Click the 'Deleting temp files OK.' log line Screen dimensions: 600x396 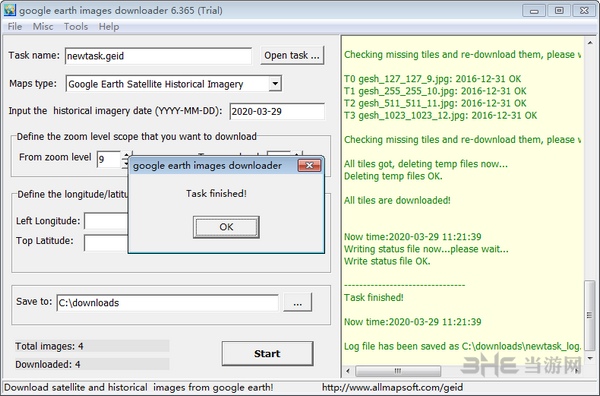coord(393,176)
